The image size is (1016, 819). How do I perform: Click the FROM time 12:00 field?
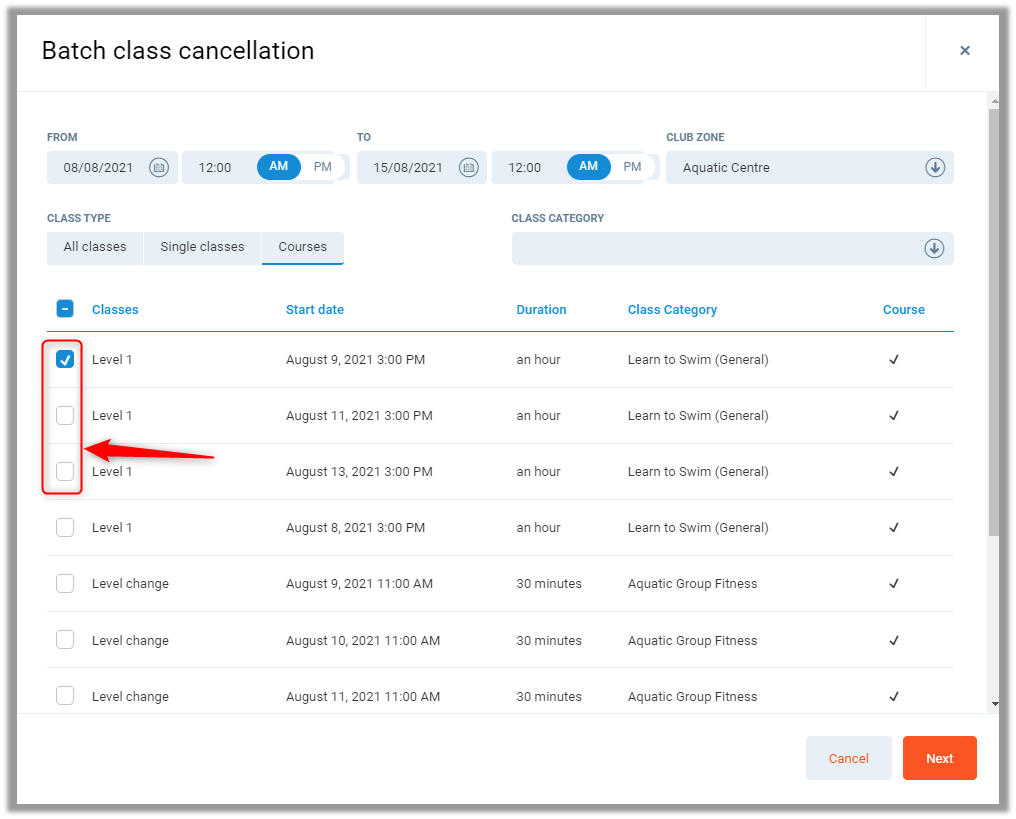[215, 168]
